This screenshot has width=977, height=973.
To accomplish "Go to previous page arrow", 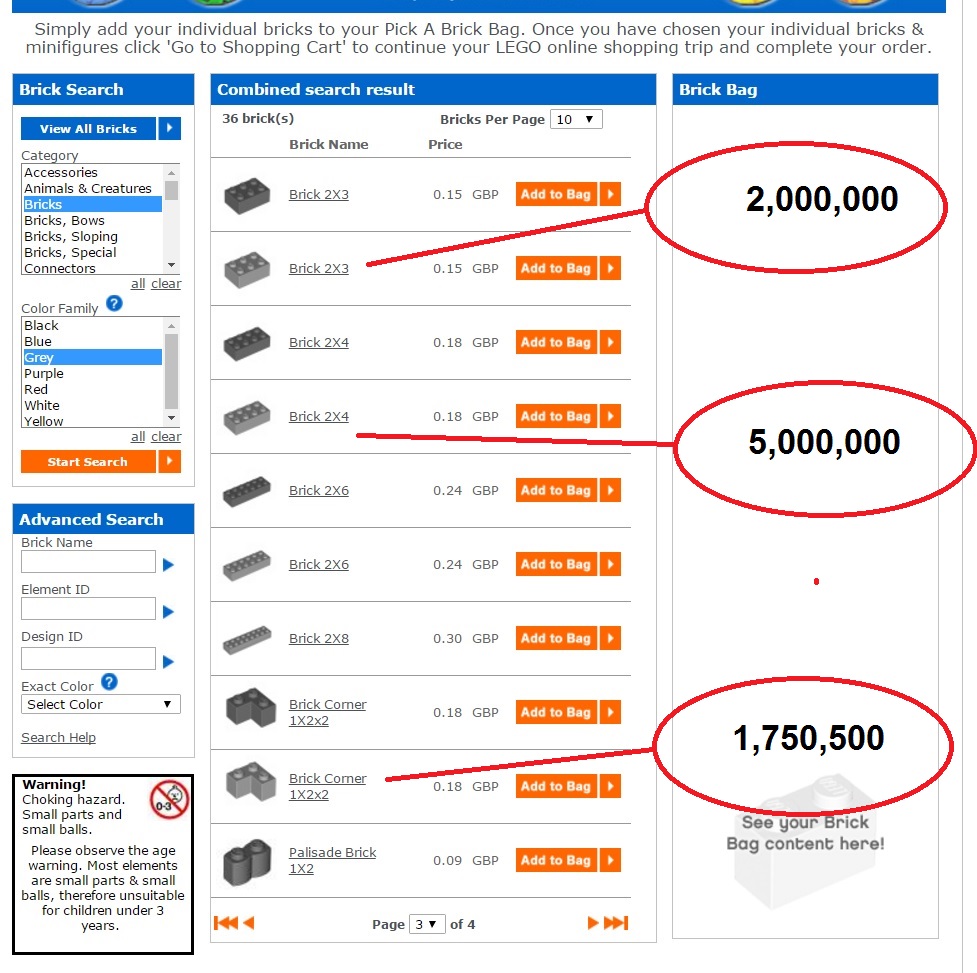I will pos(249,923).
